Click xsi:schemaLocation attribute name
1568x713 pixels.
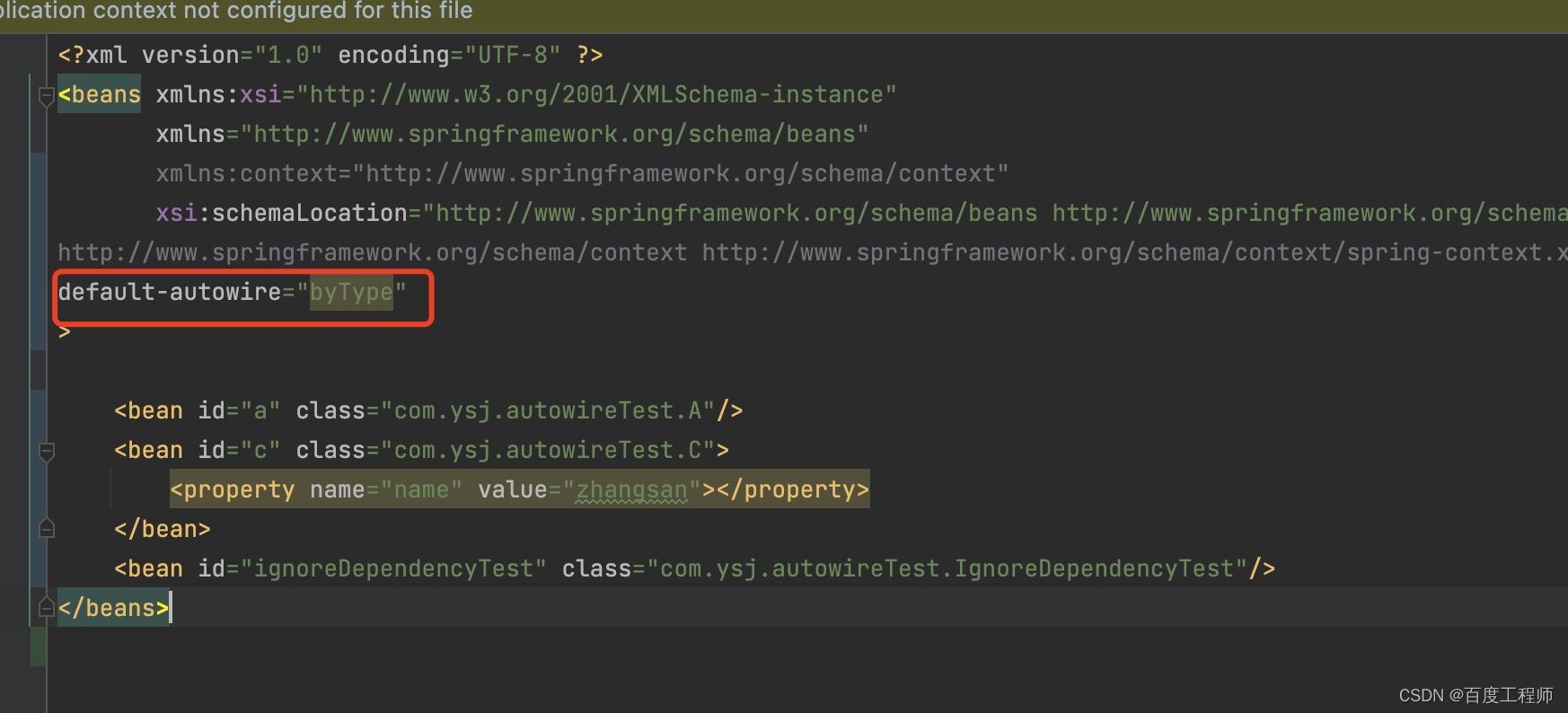tap(282, 213)
